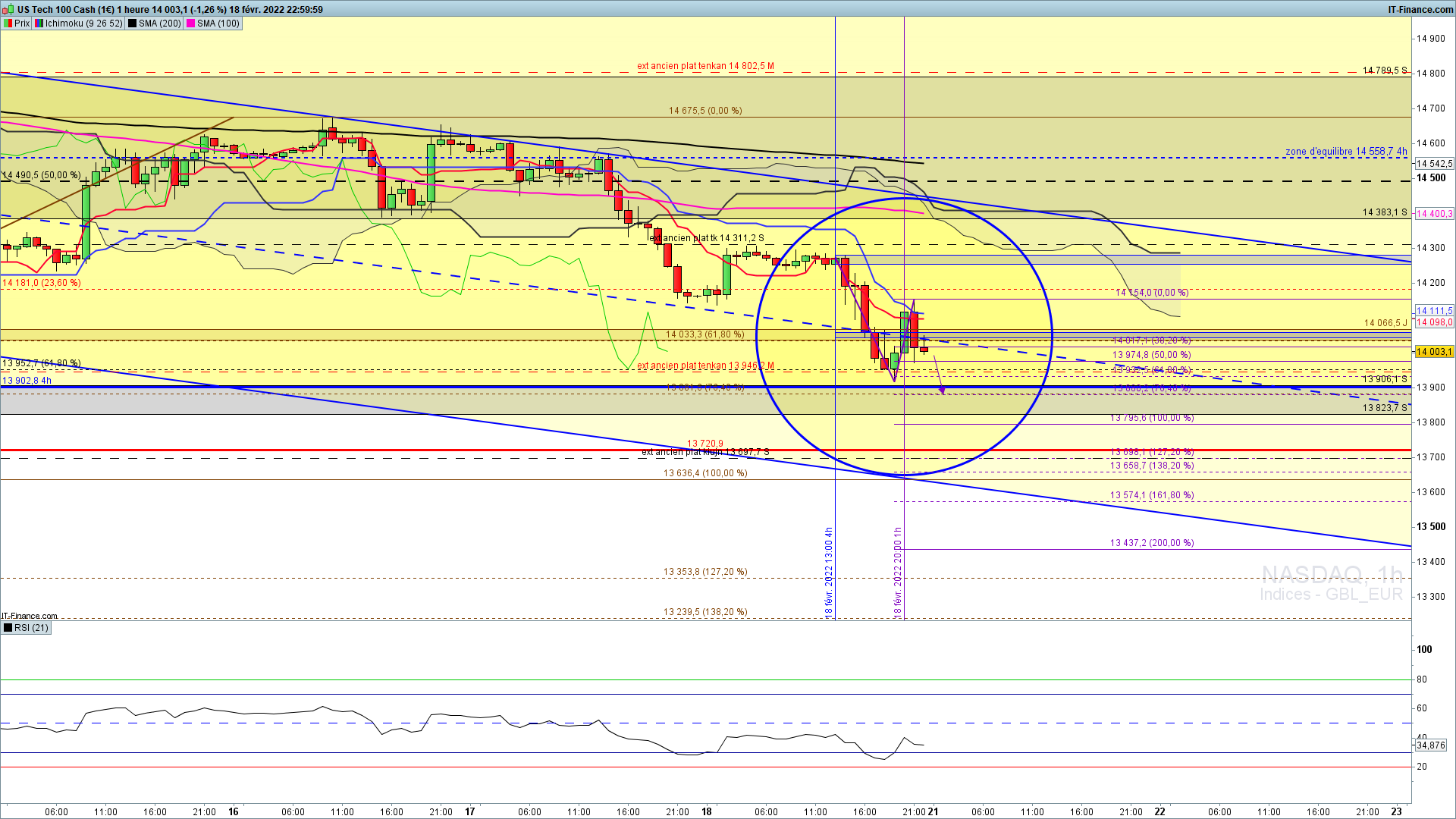Open the Ichimoku (9 26 52) indicator settings

pos(83,24)
